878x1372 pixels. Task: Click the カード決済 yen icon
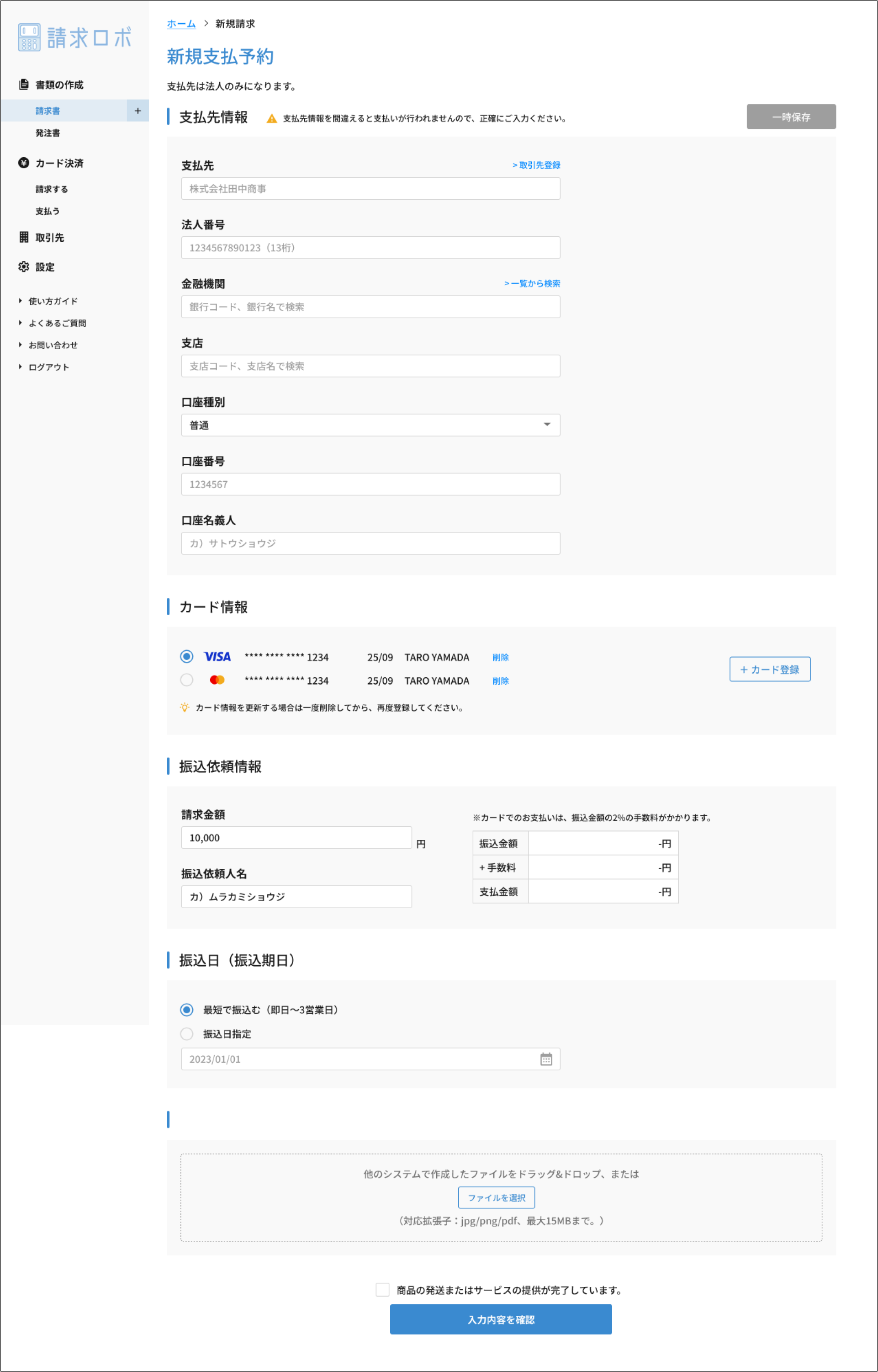click(23, 163)
